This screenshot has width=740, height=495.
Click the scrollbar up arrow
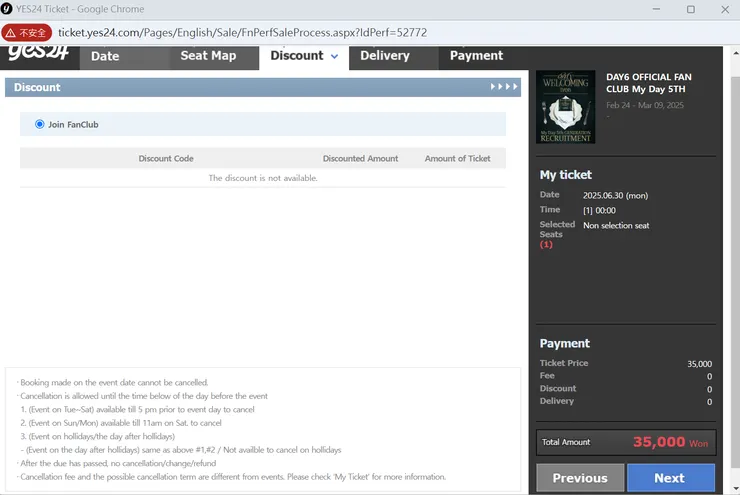[x=735, y=52]
